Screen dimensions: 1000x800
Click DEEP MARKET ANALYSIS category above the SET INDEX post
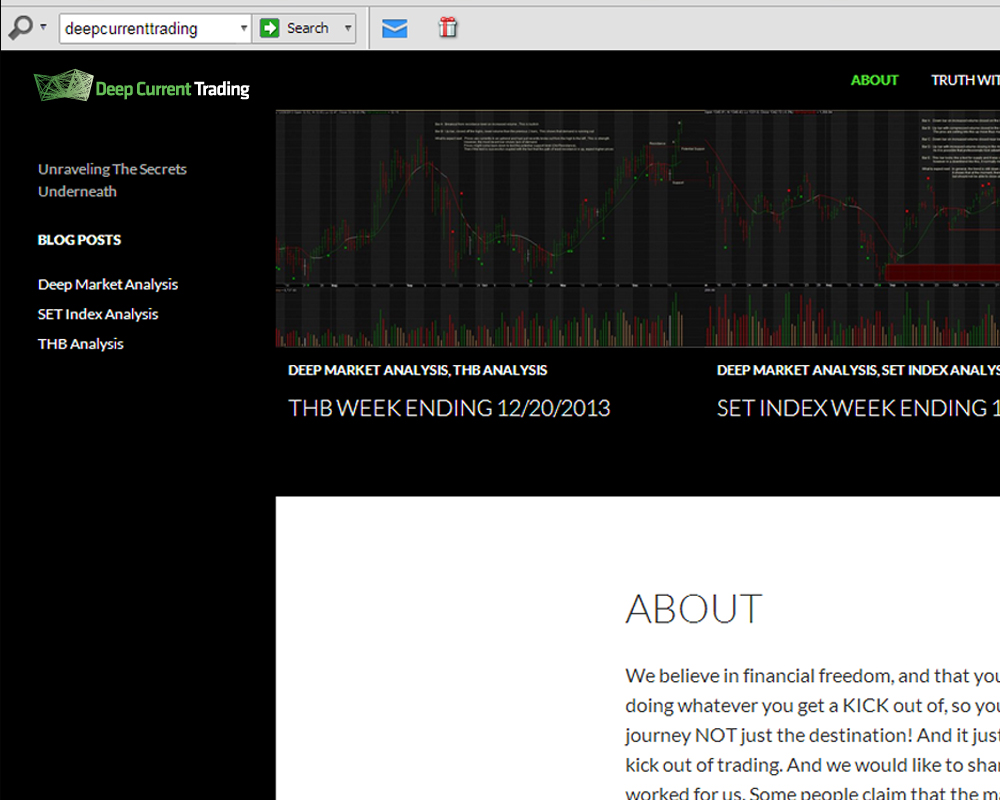tap(797, 371)
